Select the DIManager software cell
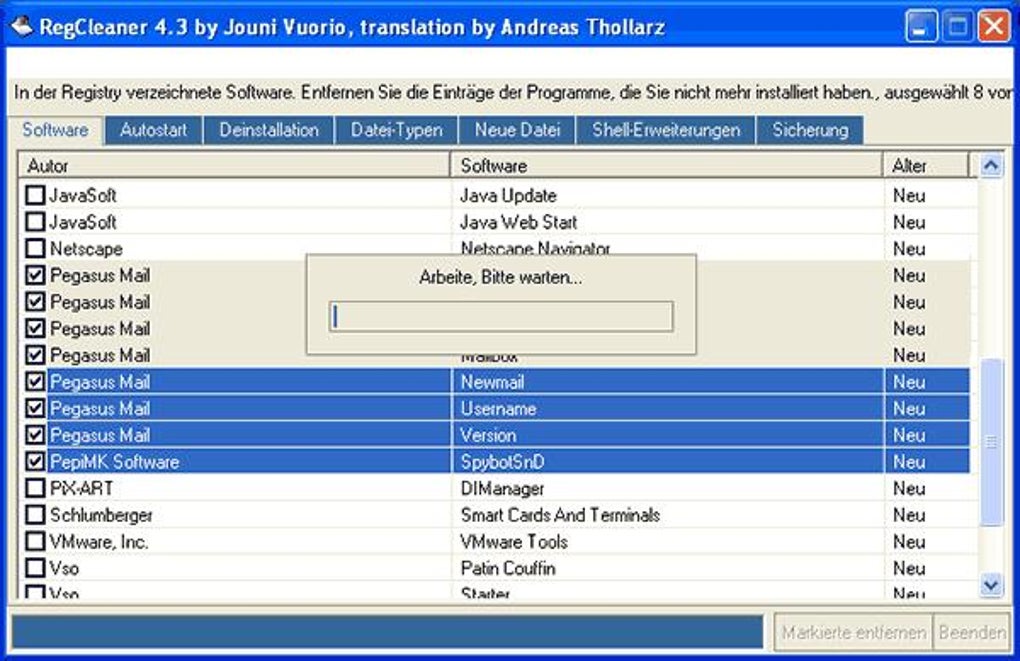Image resolution: width=1020 pixels, height=661 pixels. pyautogui.click(x=502, y=489)
